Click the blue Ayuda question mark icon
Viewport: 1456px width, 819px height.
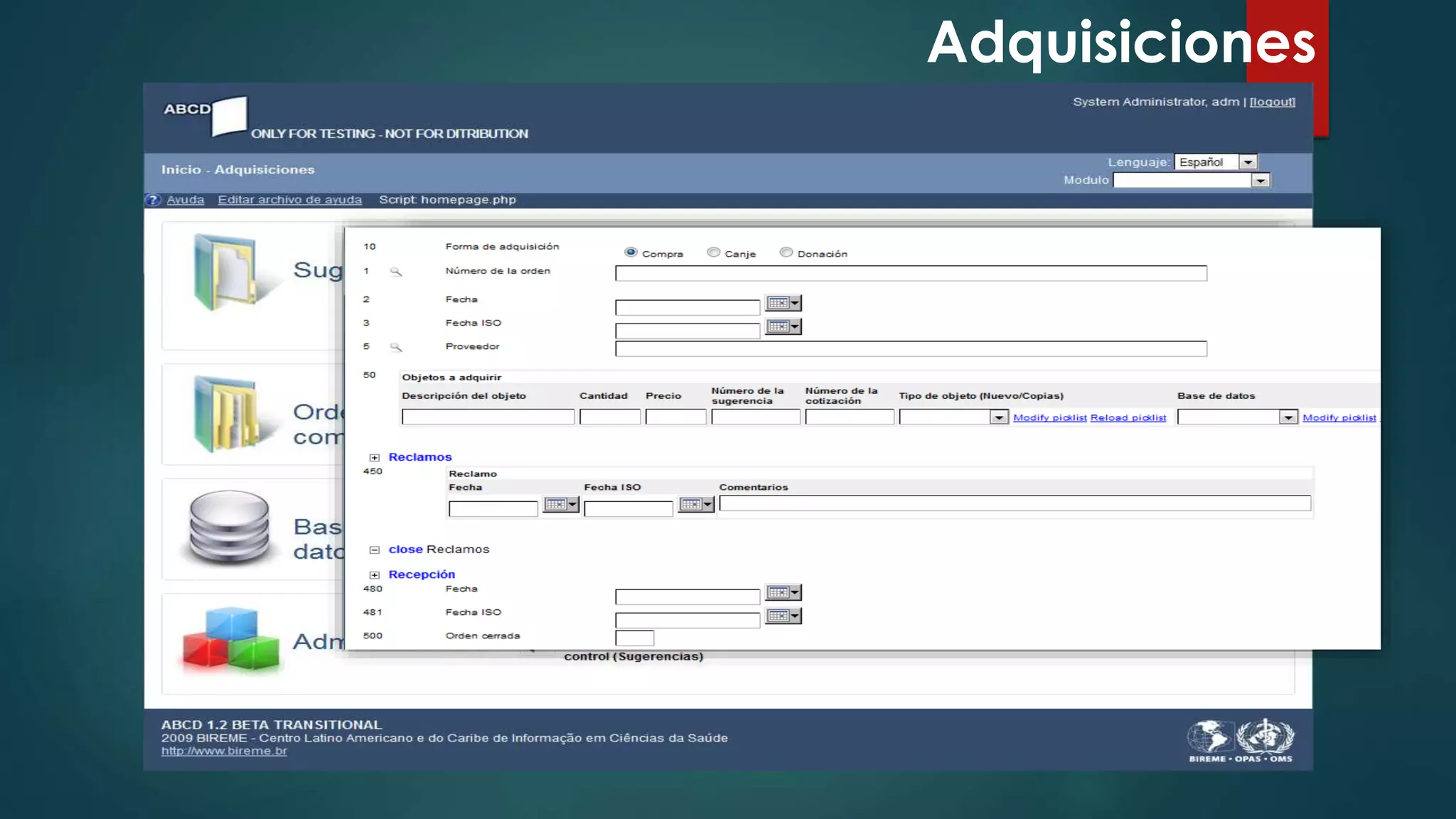point(153,200)
